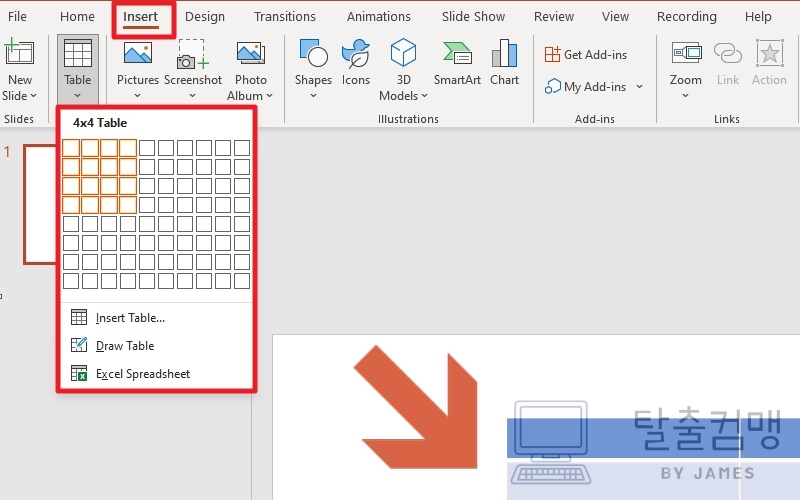Image resolution: width=800 pixels, height=500 pixels.
Task: Open the Icons gallery
Action: coord(356,61)
